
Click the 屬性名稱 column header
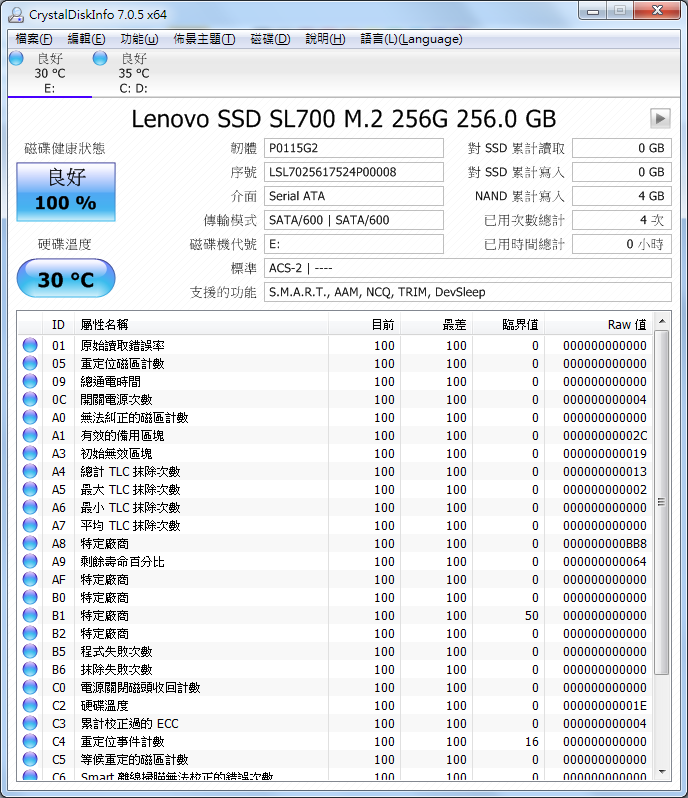202,325
